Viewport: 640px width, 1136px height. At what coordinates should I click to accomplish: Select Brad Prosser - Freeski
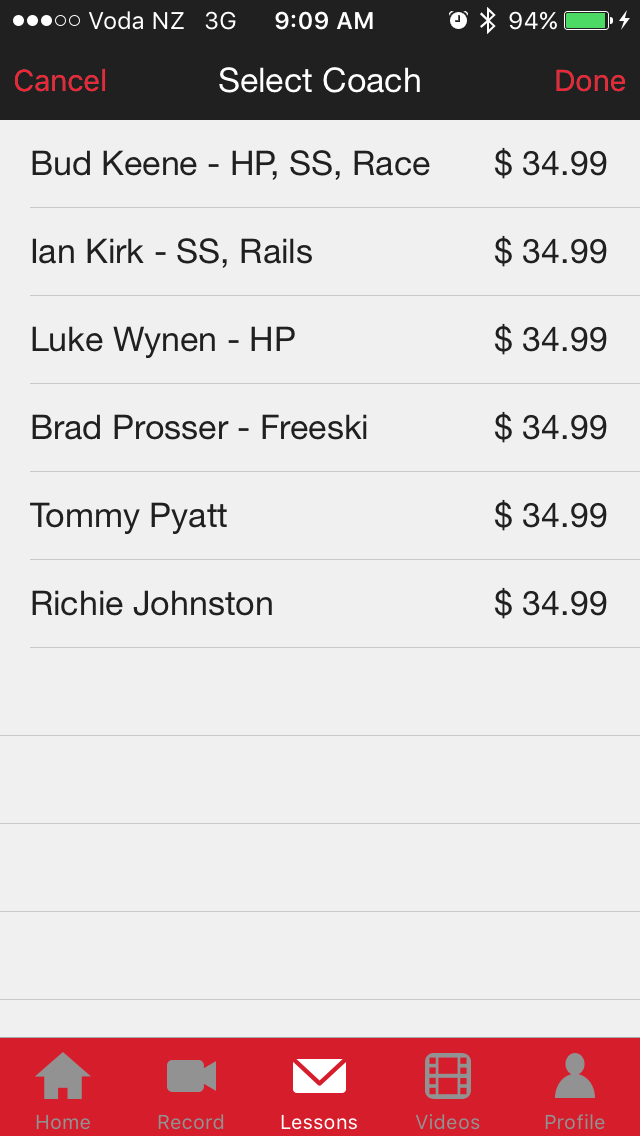click(x=199, y=428)
